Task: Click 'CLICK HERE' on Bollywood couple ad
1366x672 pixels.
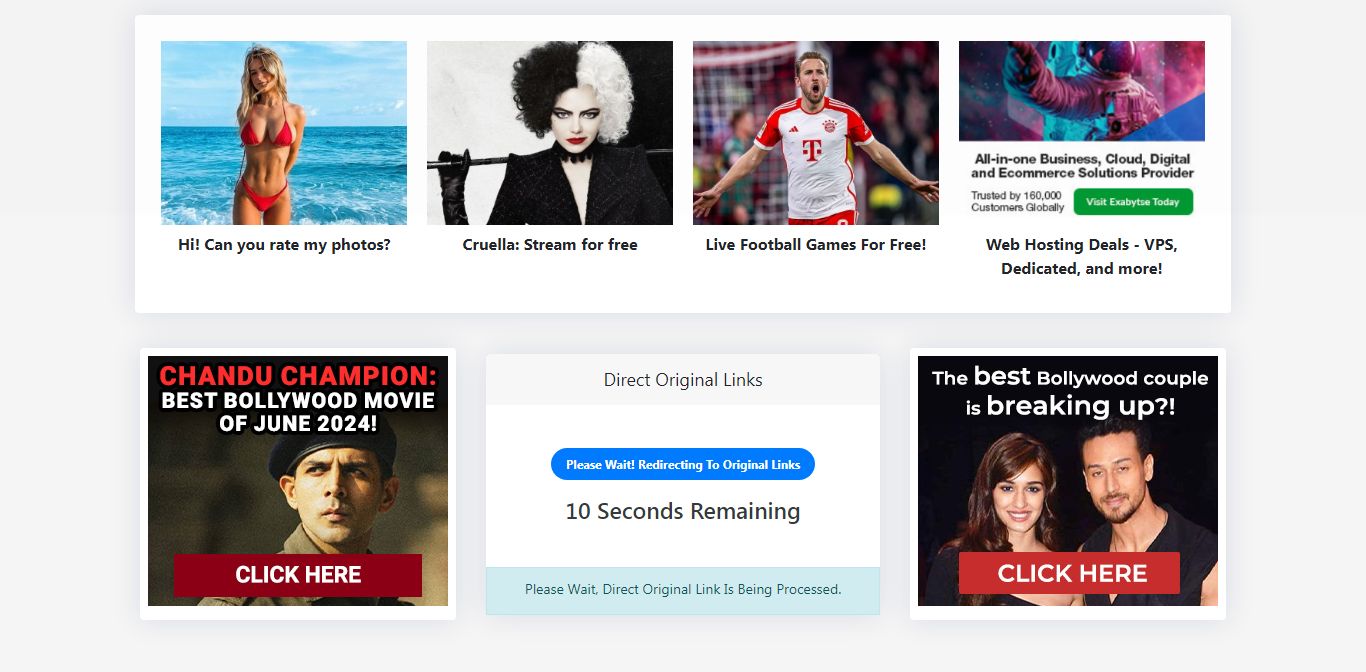Action: [x=1070, y=573]
